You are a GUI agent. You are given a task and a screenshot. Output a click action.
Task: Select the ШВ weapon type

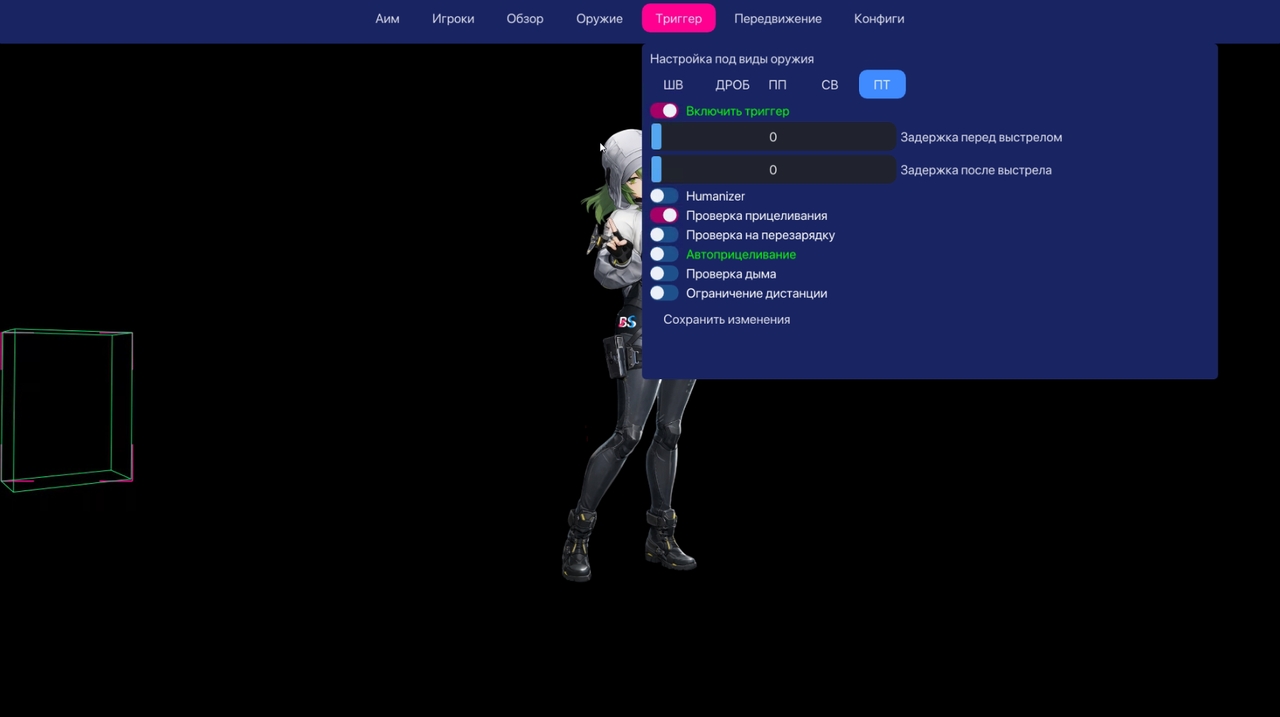click(x=673, y=85)
